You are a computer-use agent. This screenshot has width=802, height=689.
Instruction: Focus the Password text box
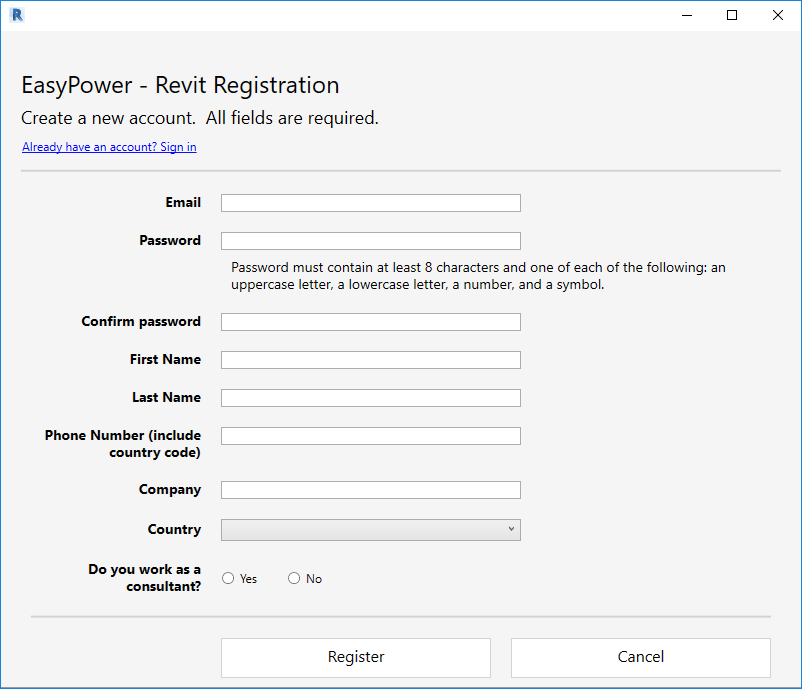click(370, 241)
